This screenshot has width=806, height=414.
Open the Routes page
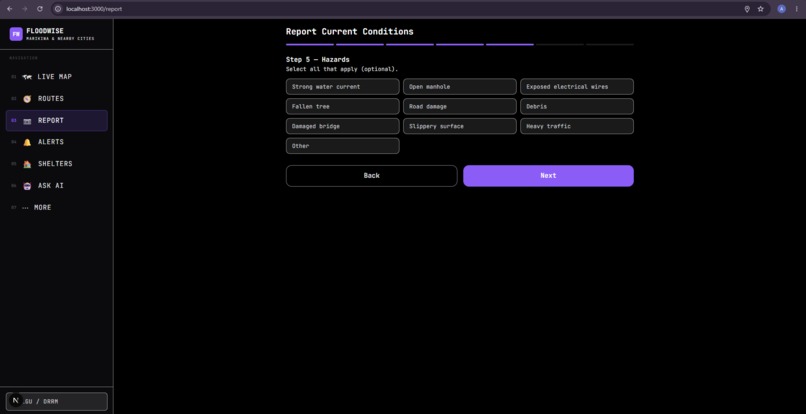click(x=57, y=99)
